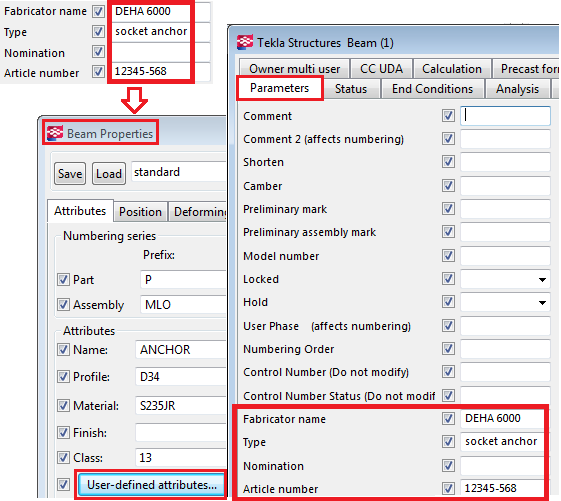
Task: Click the standard saved-settings combo box
Action: [x=179, y=172]
